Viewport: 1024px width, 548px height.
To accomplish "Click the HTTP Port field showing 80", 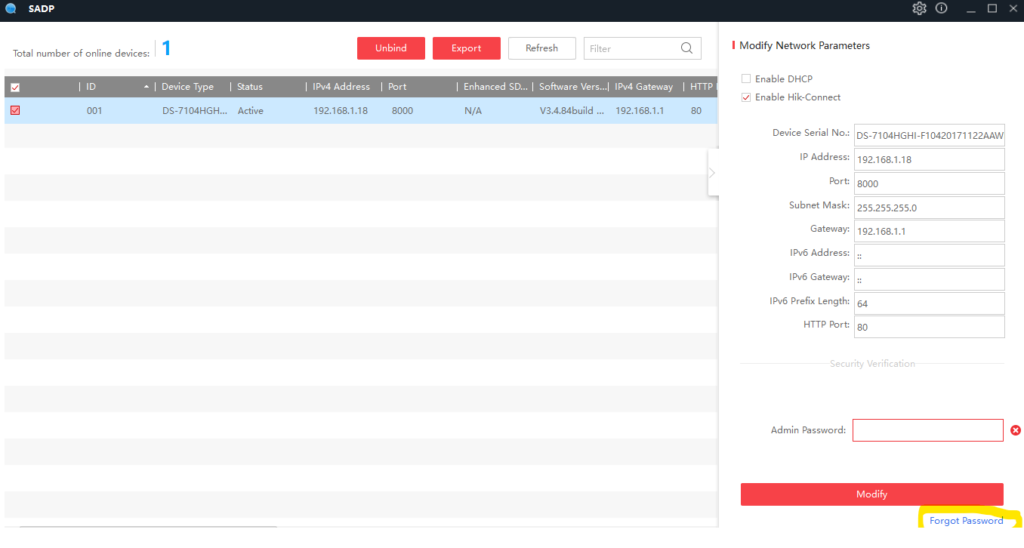I will tap(929, 327).
